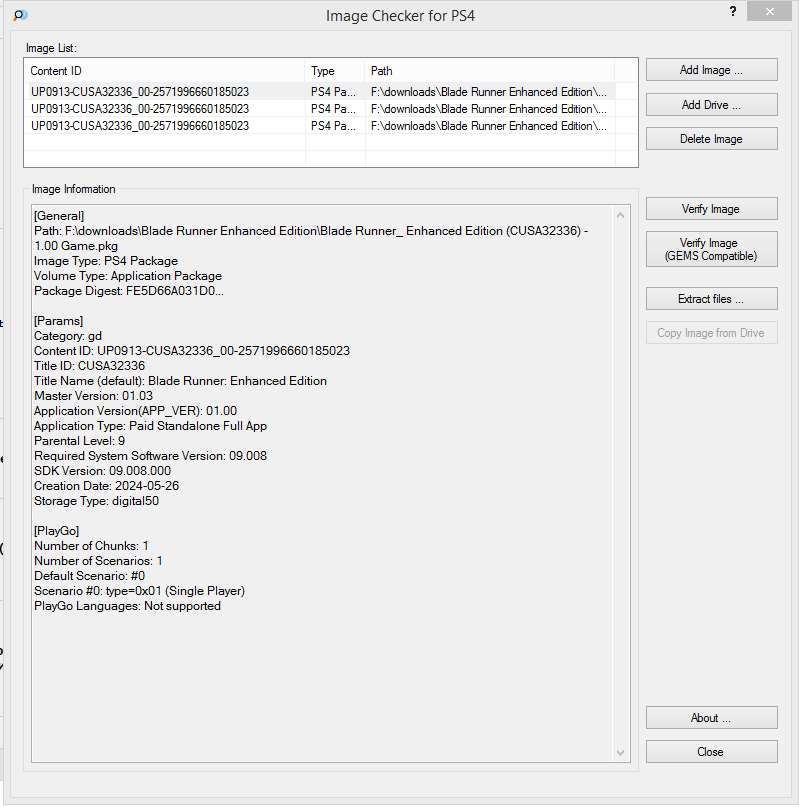799x807 pixels.
Task: Click the Close button at bottom right
Action: [711, 751]
